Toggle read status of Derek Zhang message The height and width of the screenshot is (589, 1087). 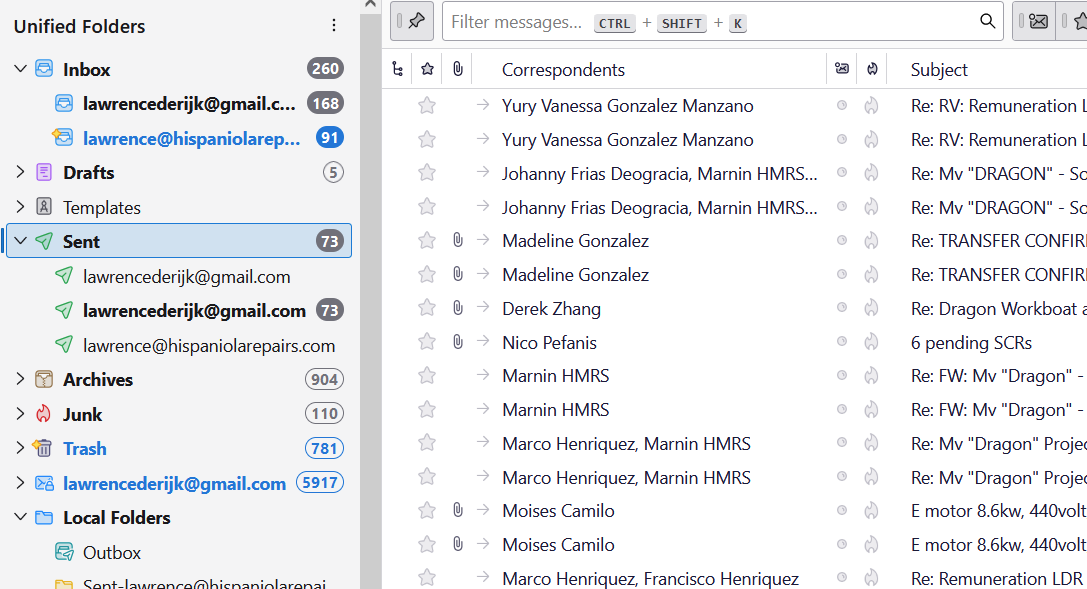[x=842, y=307]
